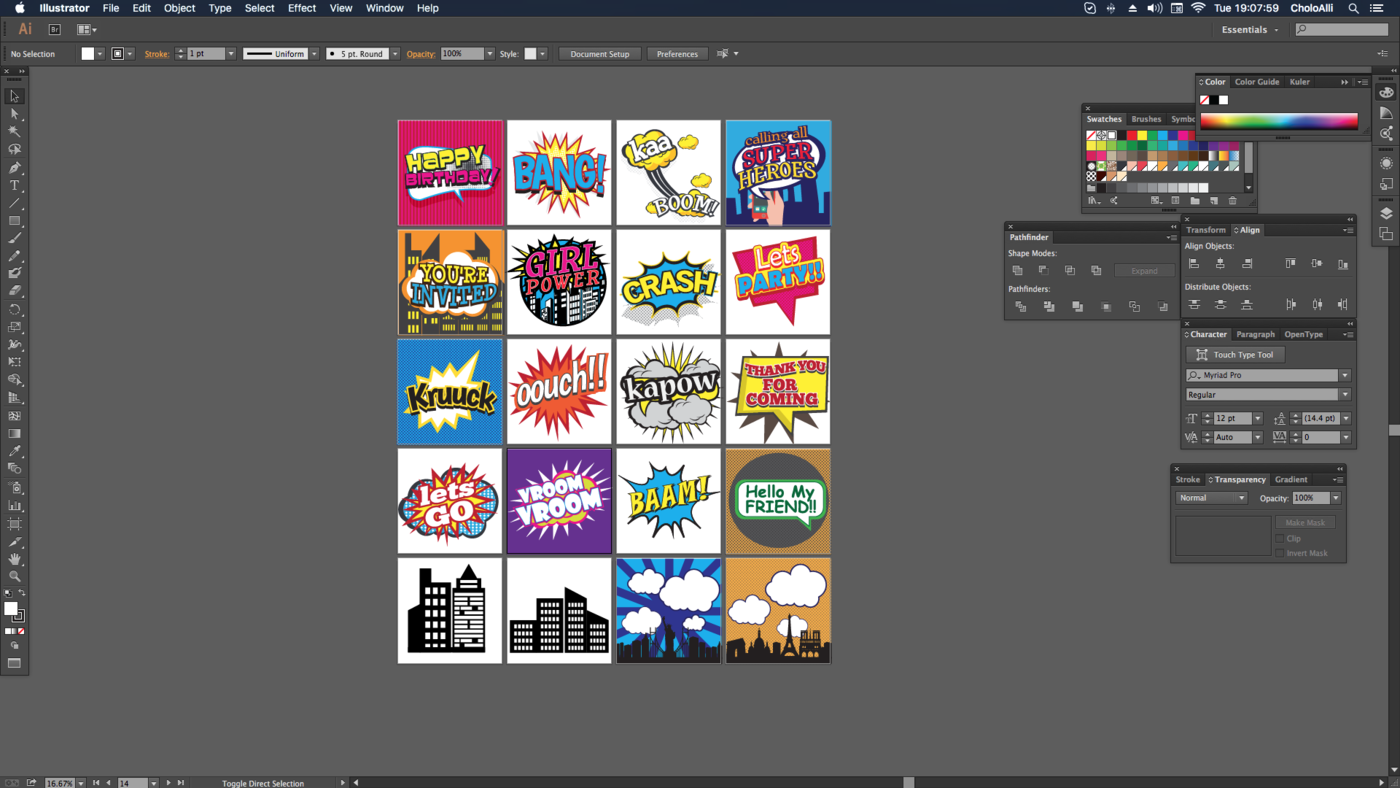This screenshot has width=1400, height=788.
Task: Click the Unite shape mode in Pathfinder
Action: [x=1018, y=270]
